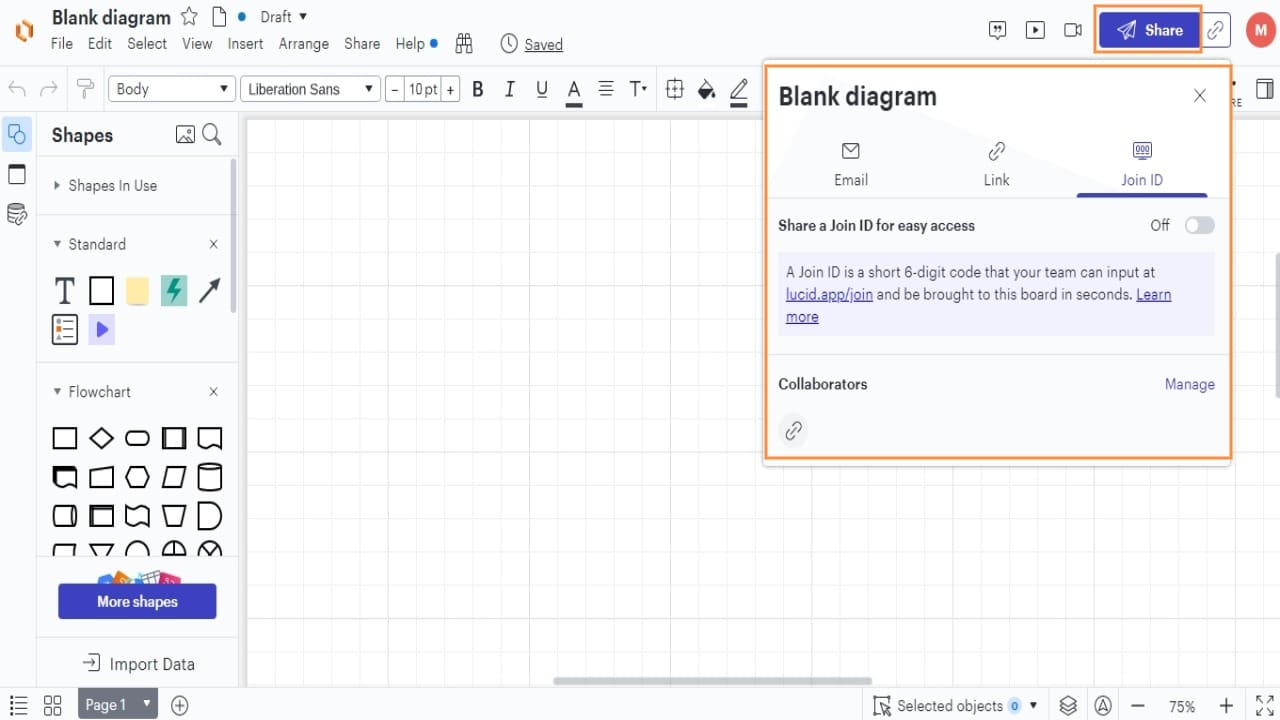Open the fill color bucket
Image resolution: width=1280 pixels, height=720 pixels.
click(x=706, y=89)
